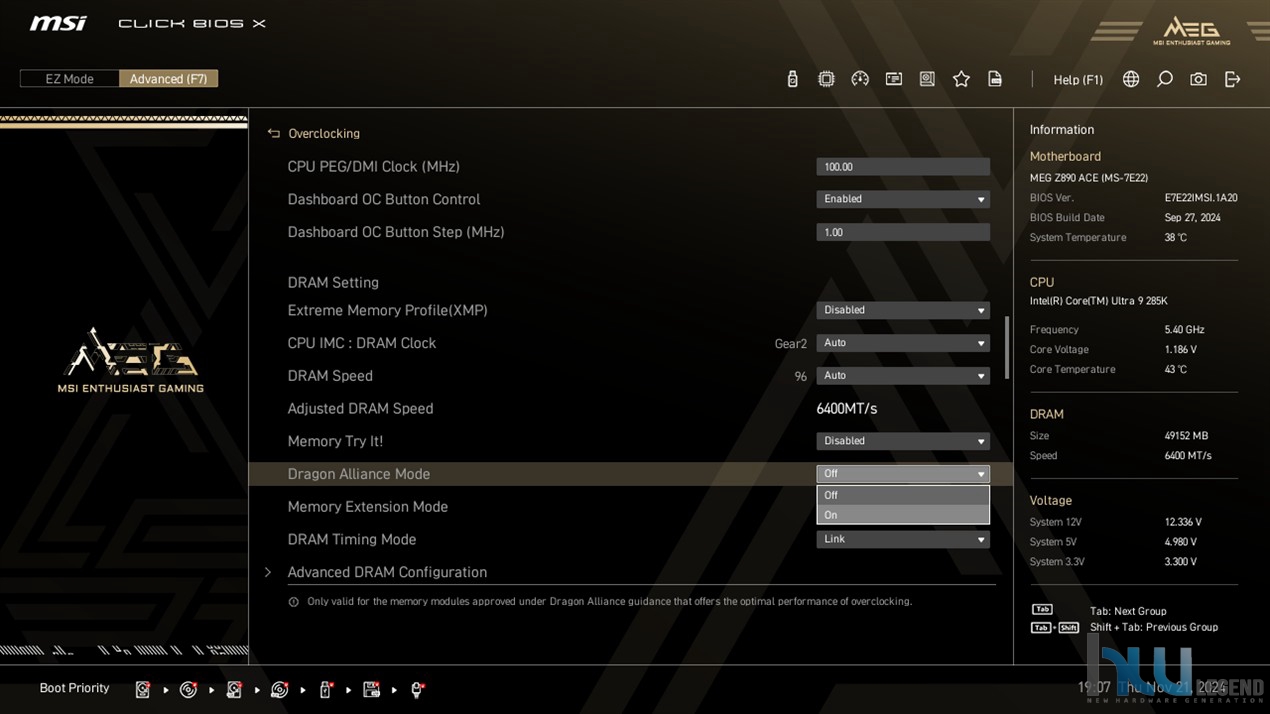Click the CPU PEG/DMI Clock value field
This screenshot has height=714, width=1270.
pos(903,167)
